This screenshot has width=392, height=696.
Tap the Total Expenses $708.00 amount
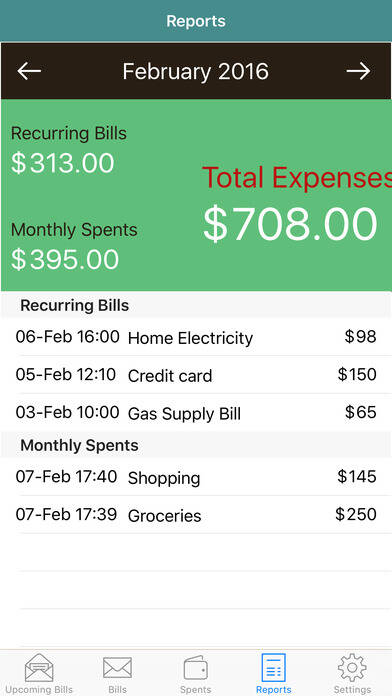click(x=290, y=224)
